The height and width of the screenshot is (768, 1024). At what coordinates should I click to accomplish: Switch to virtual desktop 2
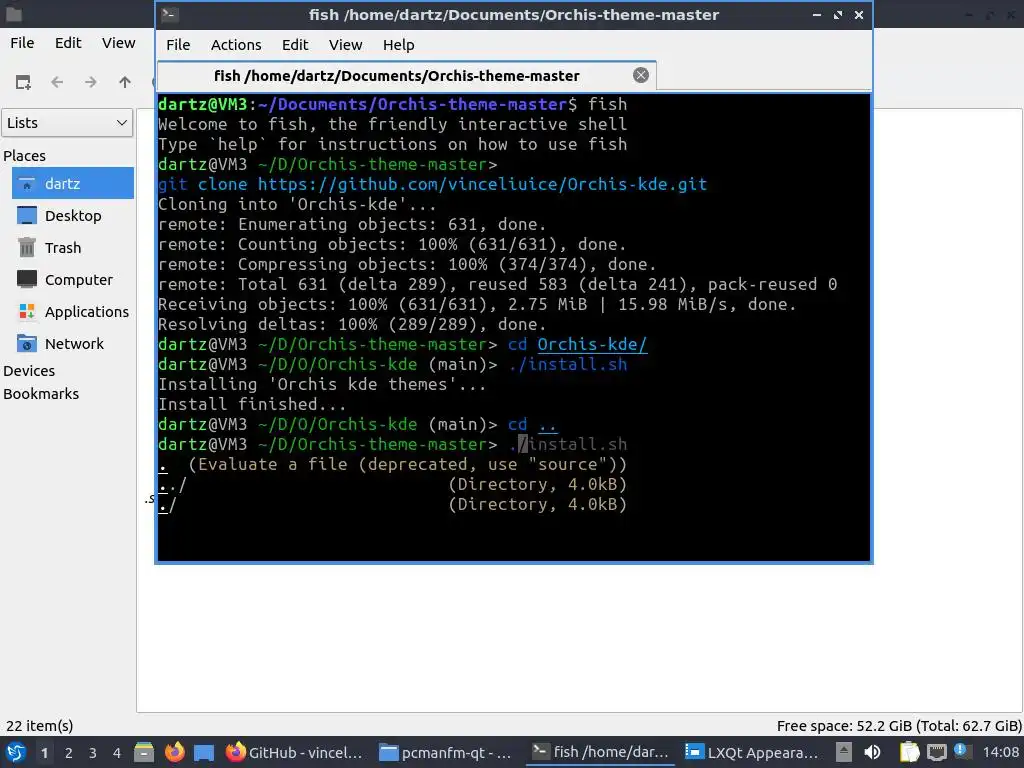pyautogui.click(x=69, y=753)
